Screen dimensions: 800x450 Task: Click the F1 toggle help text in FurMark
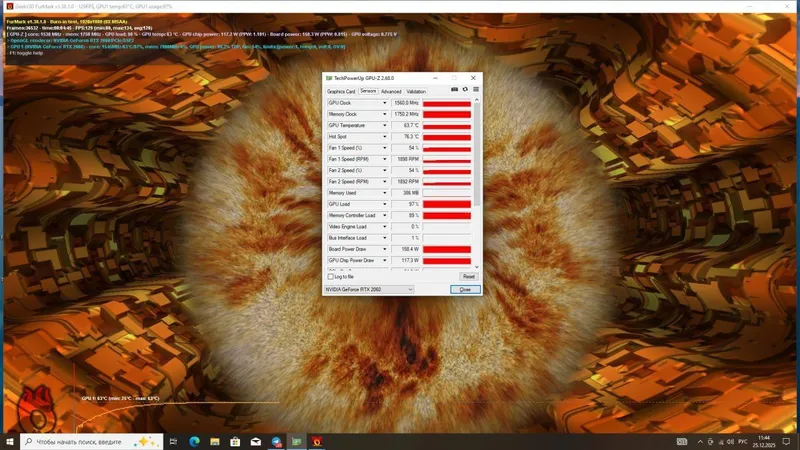click(x=26, y=53)
